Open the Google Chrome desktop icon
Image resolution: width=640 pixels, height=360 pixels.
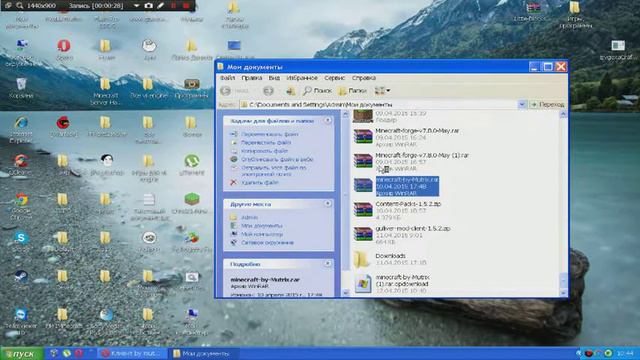21,199
